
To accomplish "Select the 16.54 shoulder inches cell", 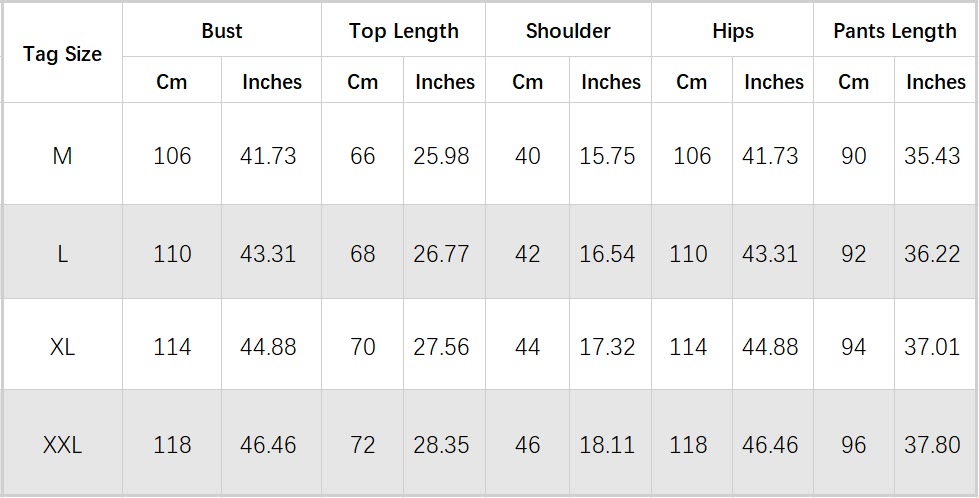I will (x=607, y=254).
